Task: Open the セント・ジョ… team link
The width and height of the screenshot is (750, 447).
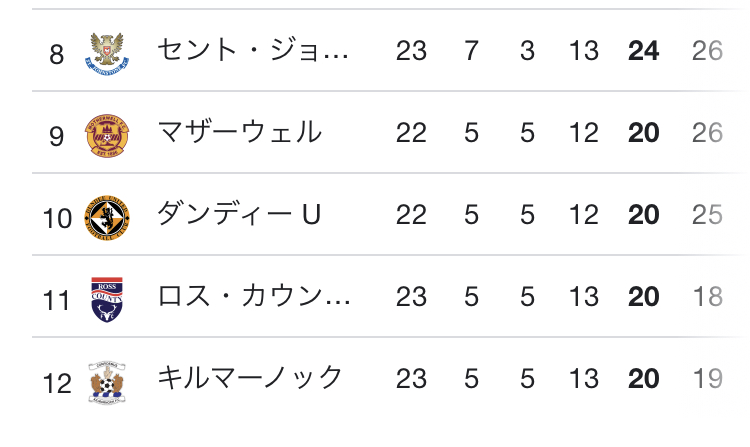Action: coord(253,50)
